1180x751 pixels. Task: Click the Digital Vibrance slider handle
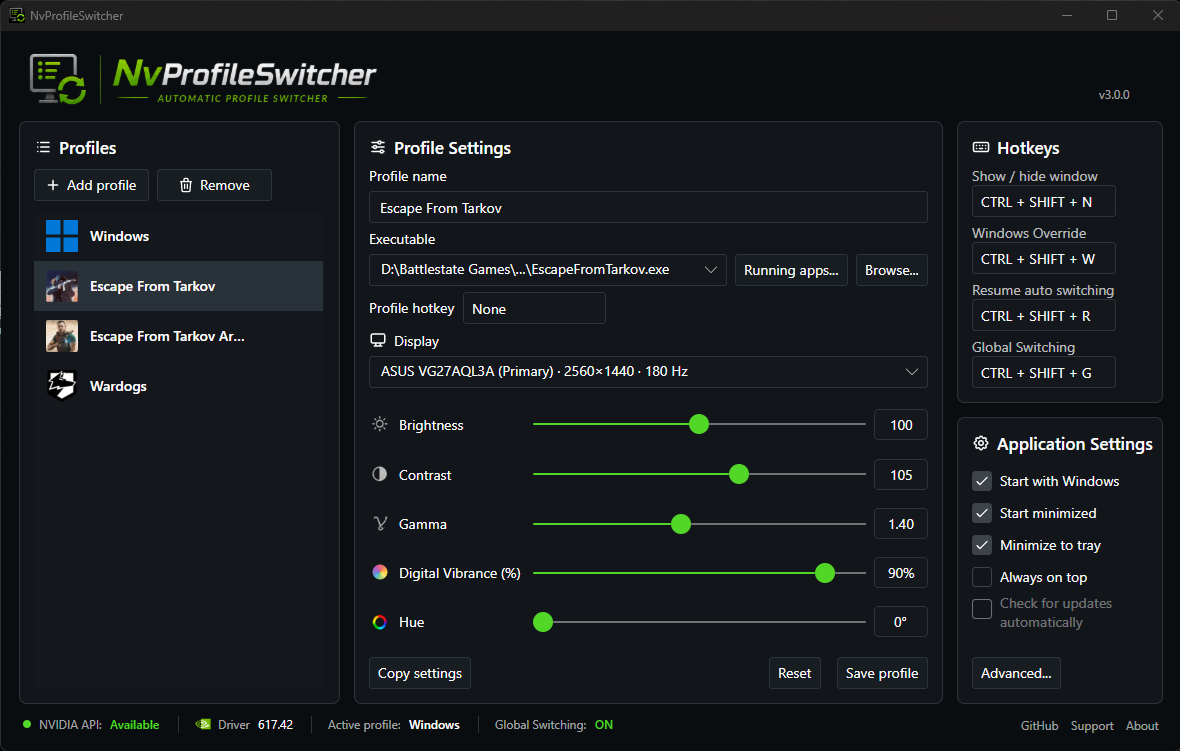point(825,573)
